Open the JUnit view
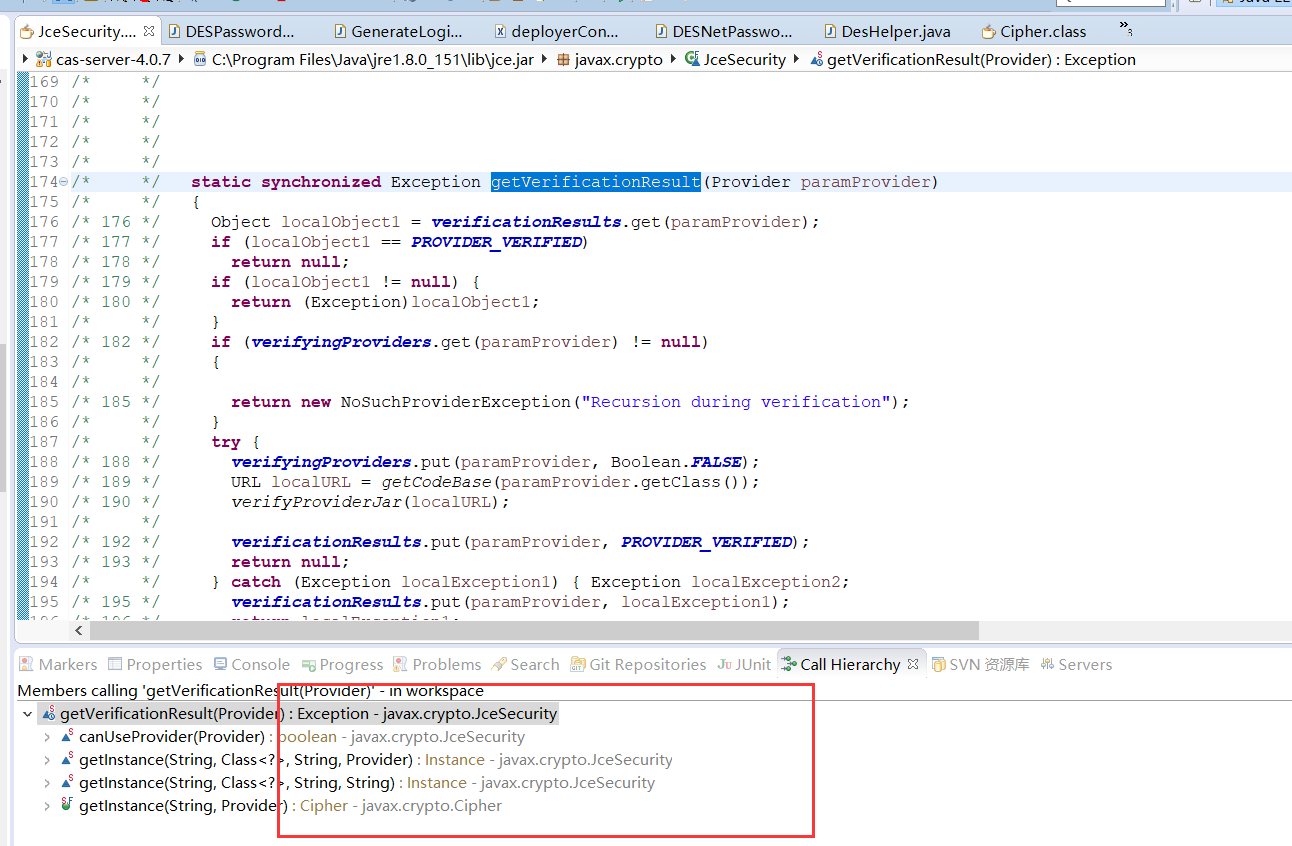The image size is (1292, 846). 752,663
